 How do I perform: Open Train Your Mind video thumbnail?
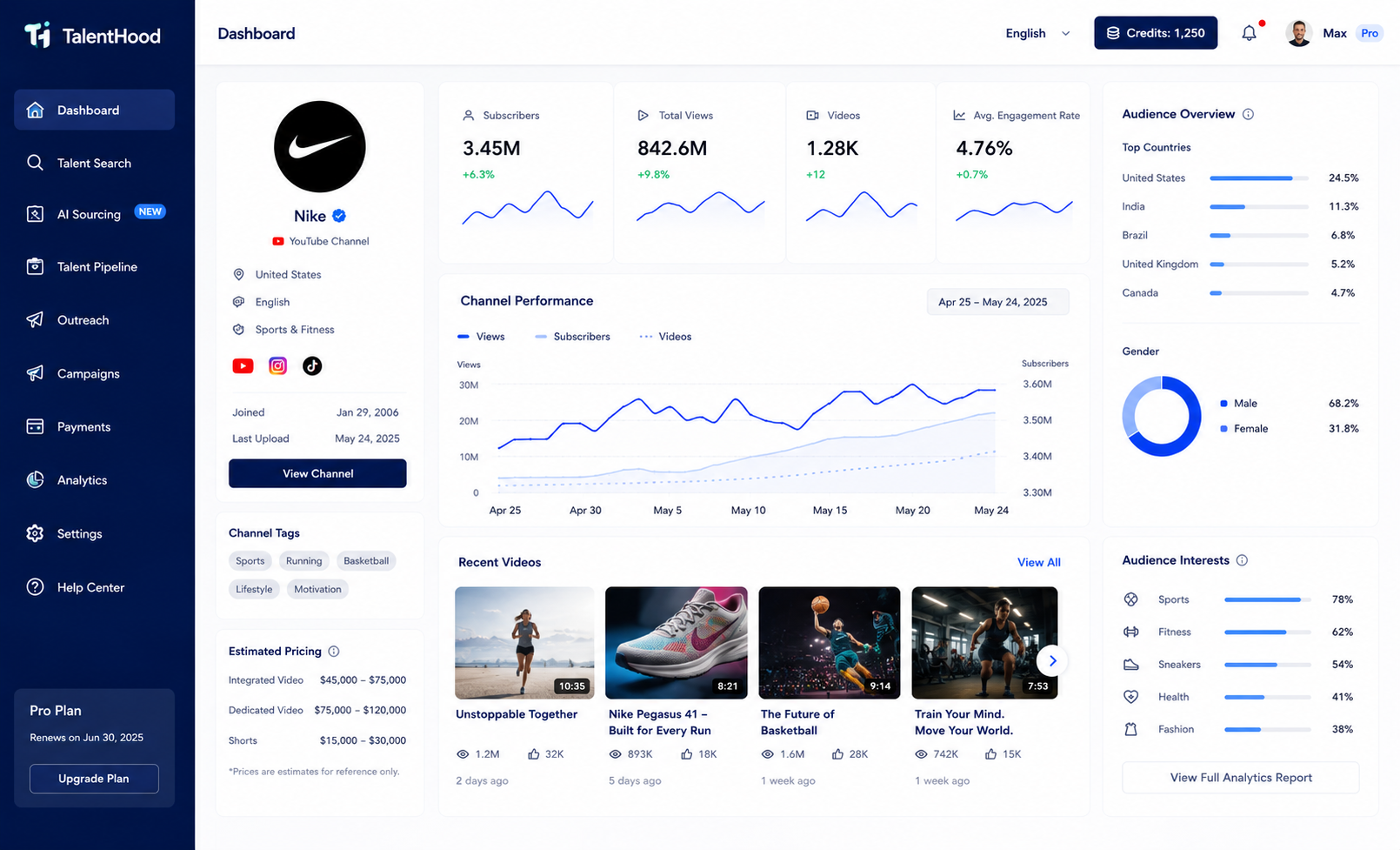pos(984,642)
